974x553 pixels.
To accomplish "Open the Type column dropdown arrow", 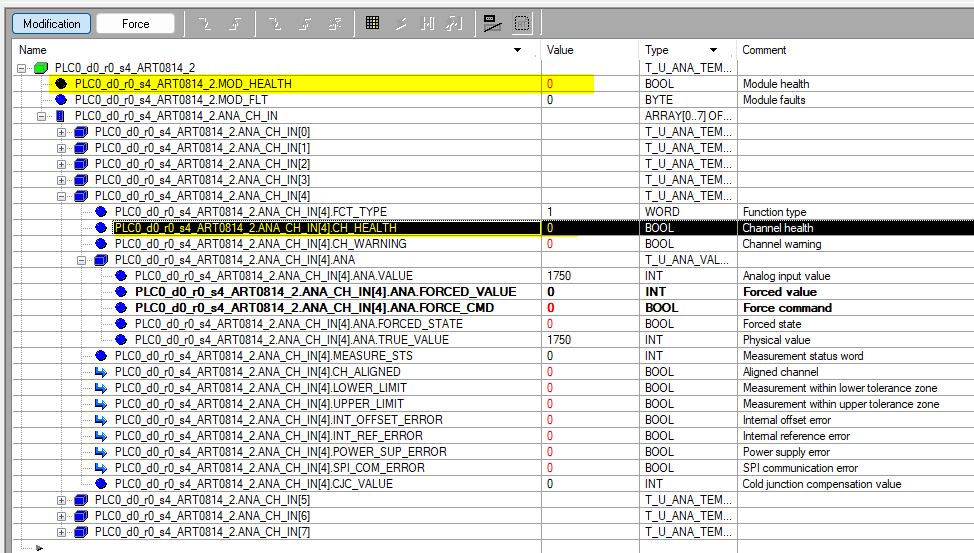I will (x=713, y=50).
